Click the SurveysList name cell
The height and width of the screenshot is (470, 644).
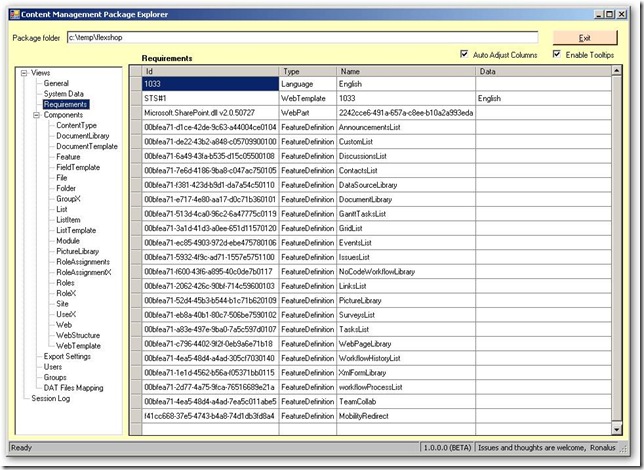click(x=406, y=315)
